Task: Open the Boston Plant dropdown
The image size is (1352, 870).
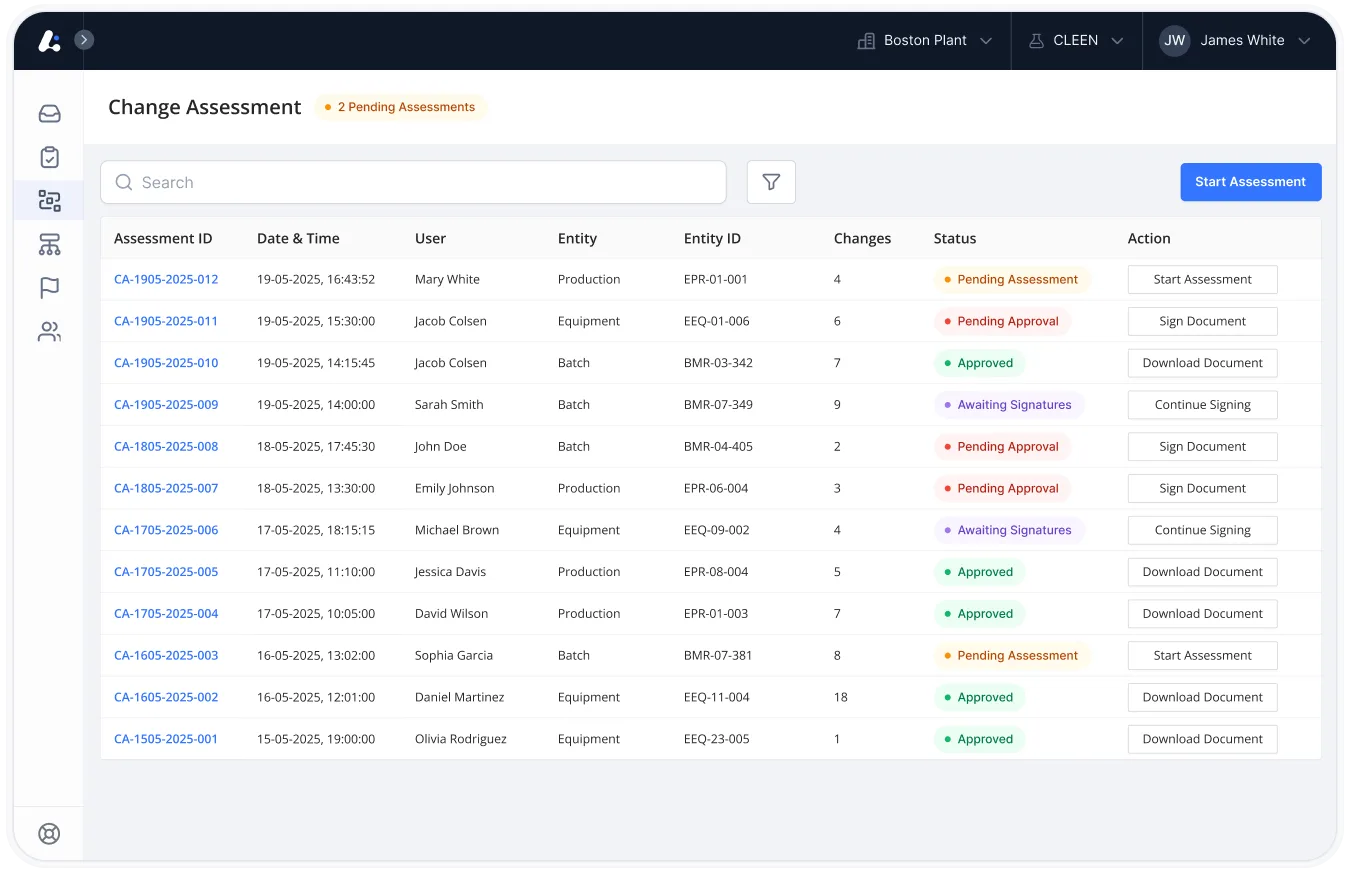Action: [925, 41]
